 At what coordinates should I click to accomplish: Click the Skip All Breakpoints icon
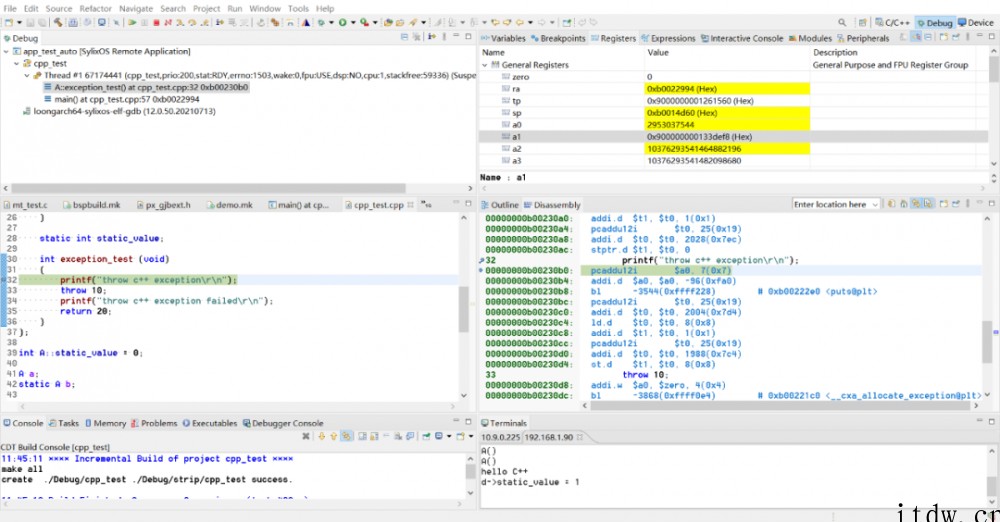coord(116,22)
